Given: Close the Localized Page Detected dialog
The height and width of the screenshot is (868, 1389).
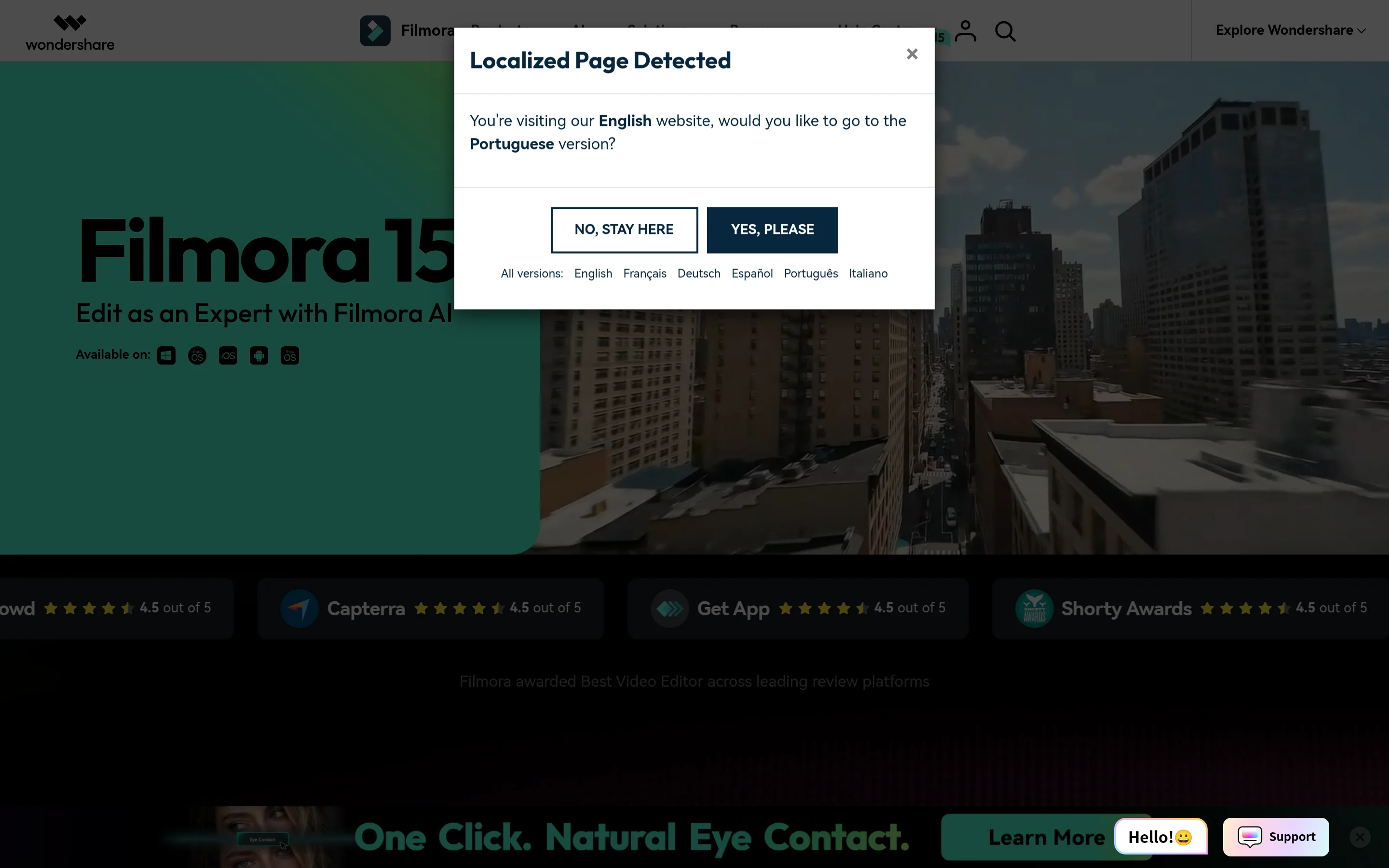Looking at the screenshot, I should point(912,54).
